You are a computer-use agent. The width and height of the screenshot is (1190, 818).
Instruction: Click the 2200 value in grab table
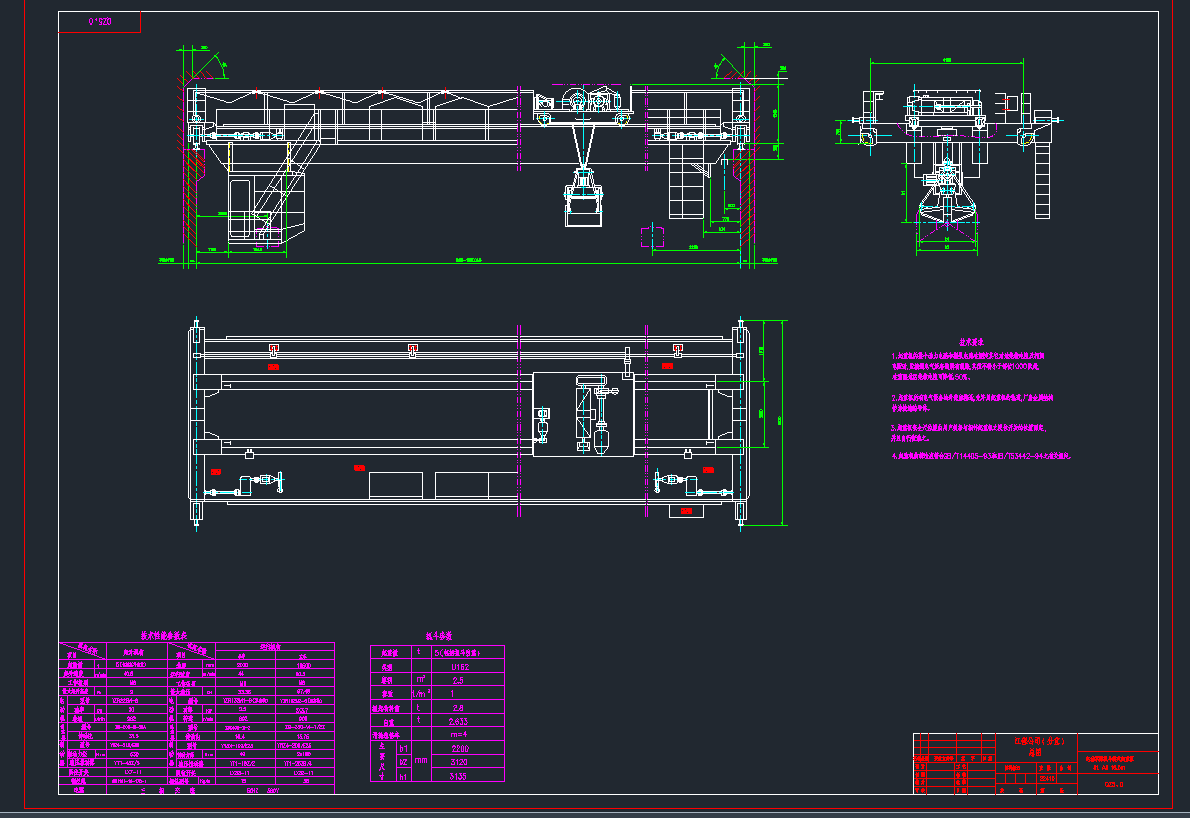pyautogui.click(x=459, y=747)
